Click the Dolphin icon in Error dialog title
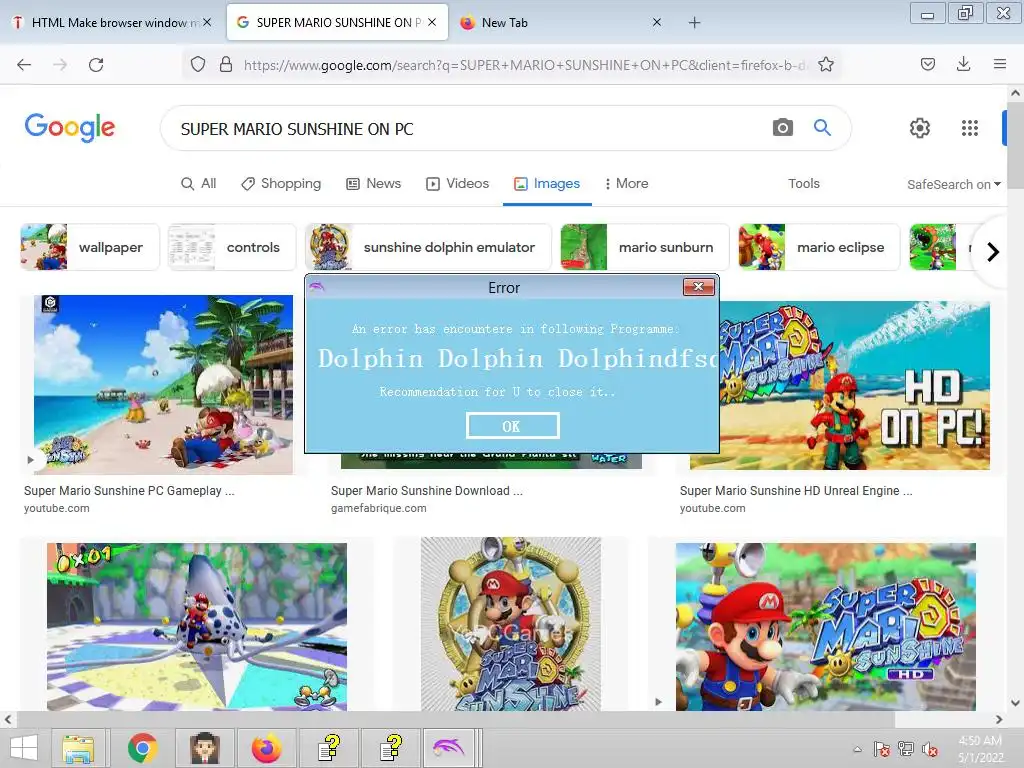The image size is (1024, 768). click(x=317, y=287)
